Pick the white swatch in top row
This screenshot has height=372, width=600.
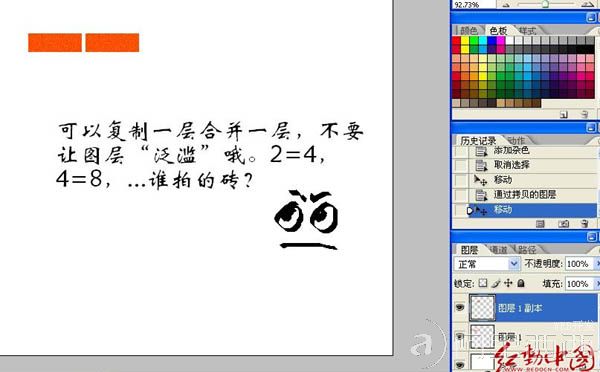click(510, 41)
